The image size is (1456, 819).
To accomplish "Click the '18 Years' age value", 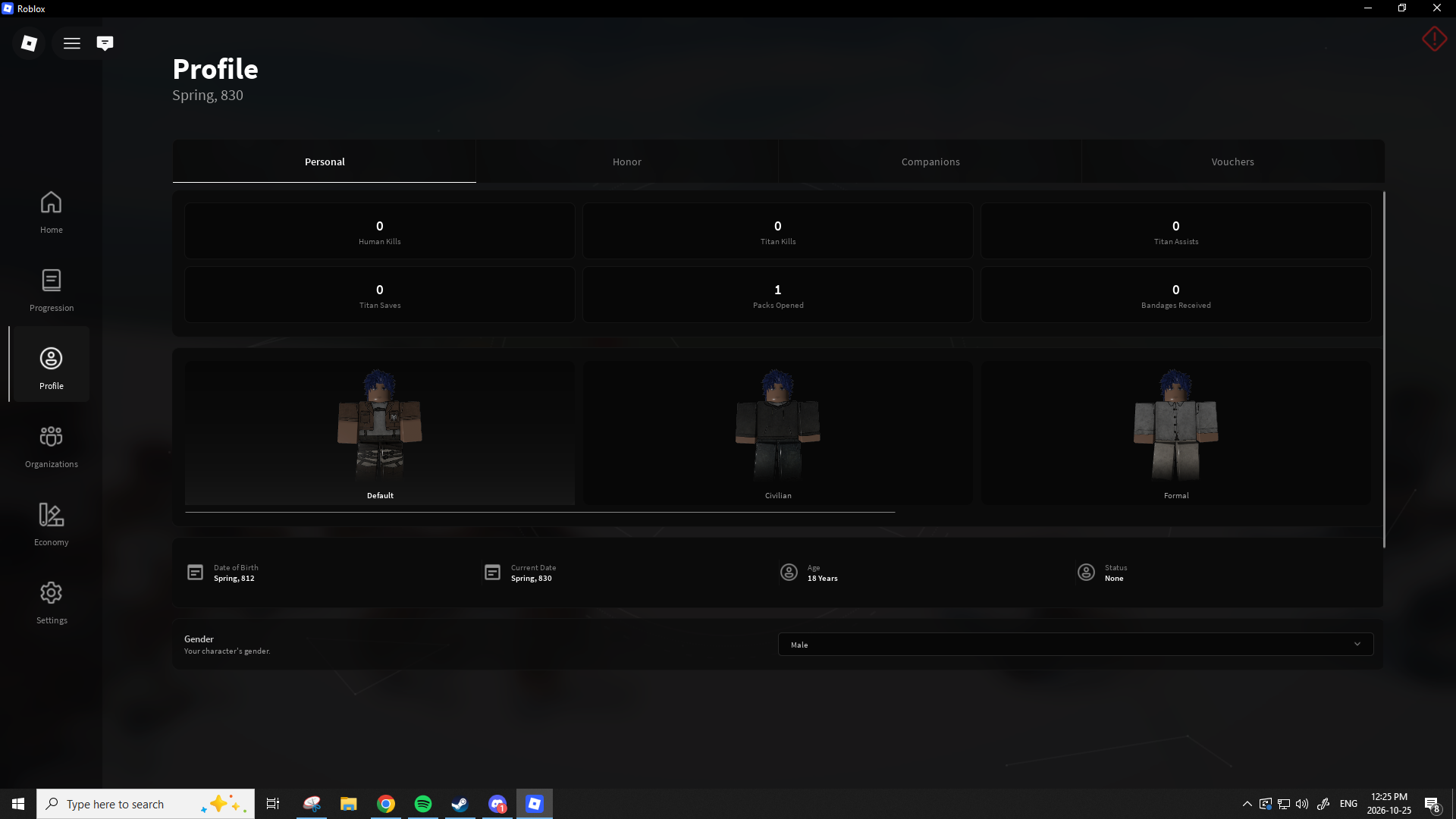I will 822,579.
